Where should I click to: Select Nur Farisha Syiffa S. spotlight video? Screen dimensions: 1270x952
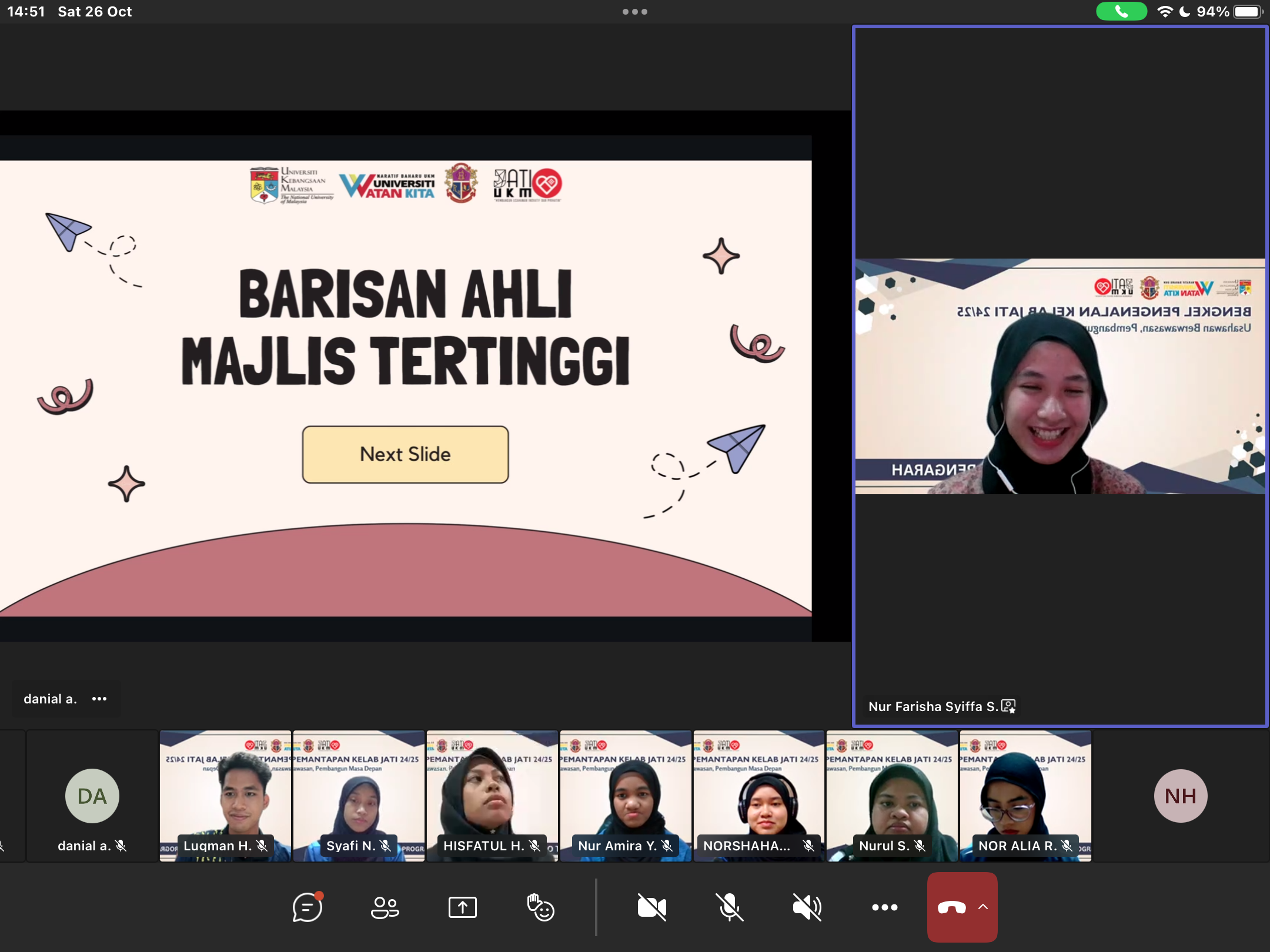click(1060, 376)
